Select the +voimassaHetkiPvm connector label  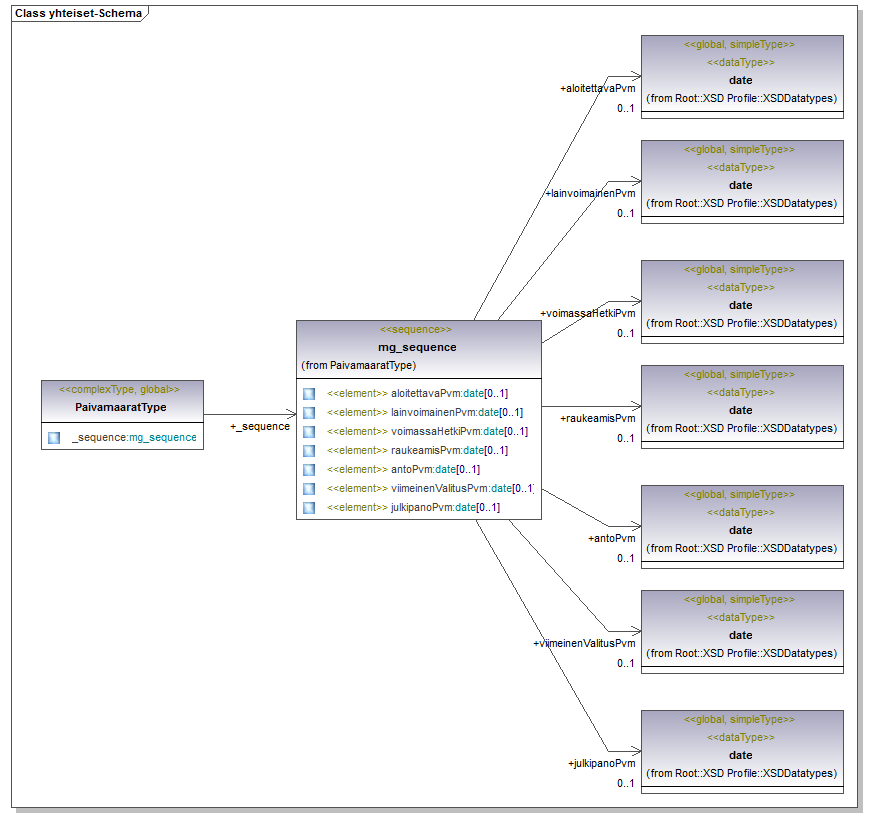587,313
